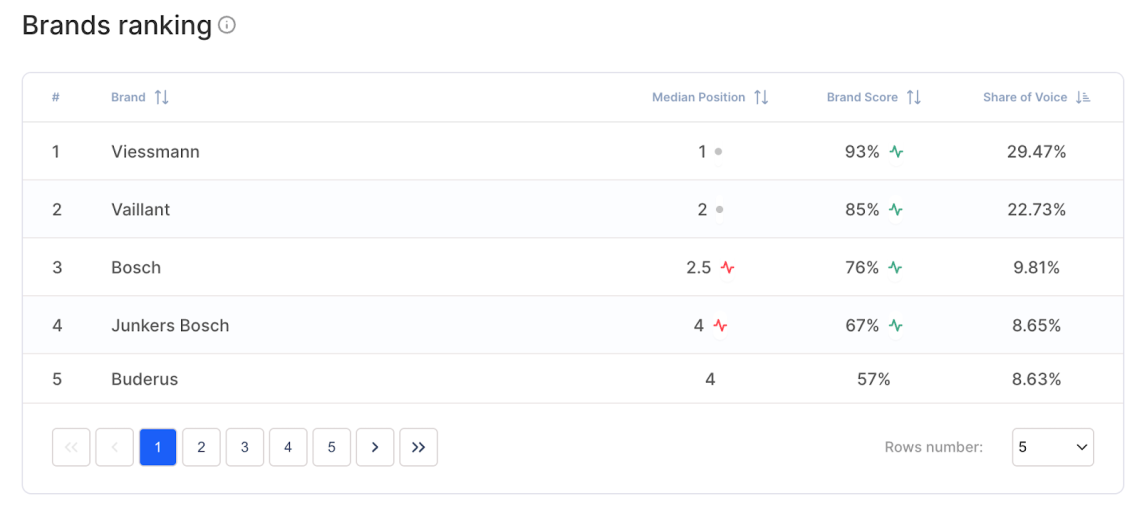Go to the next page arrow
The width and height of the screenshot is (1140, 513).
pyautogui.click(x=375, y=447)
